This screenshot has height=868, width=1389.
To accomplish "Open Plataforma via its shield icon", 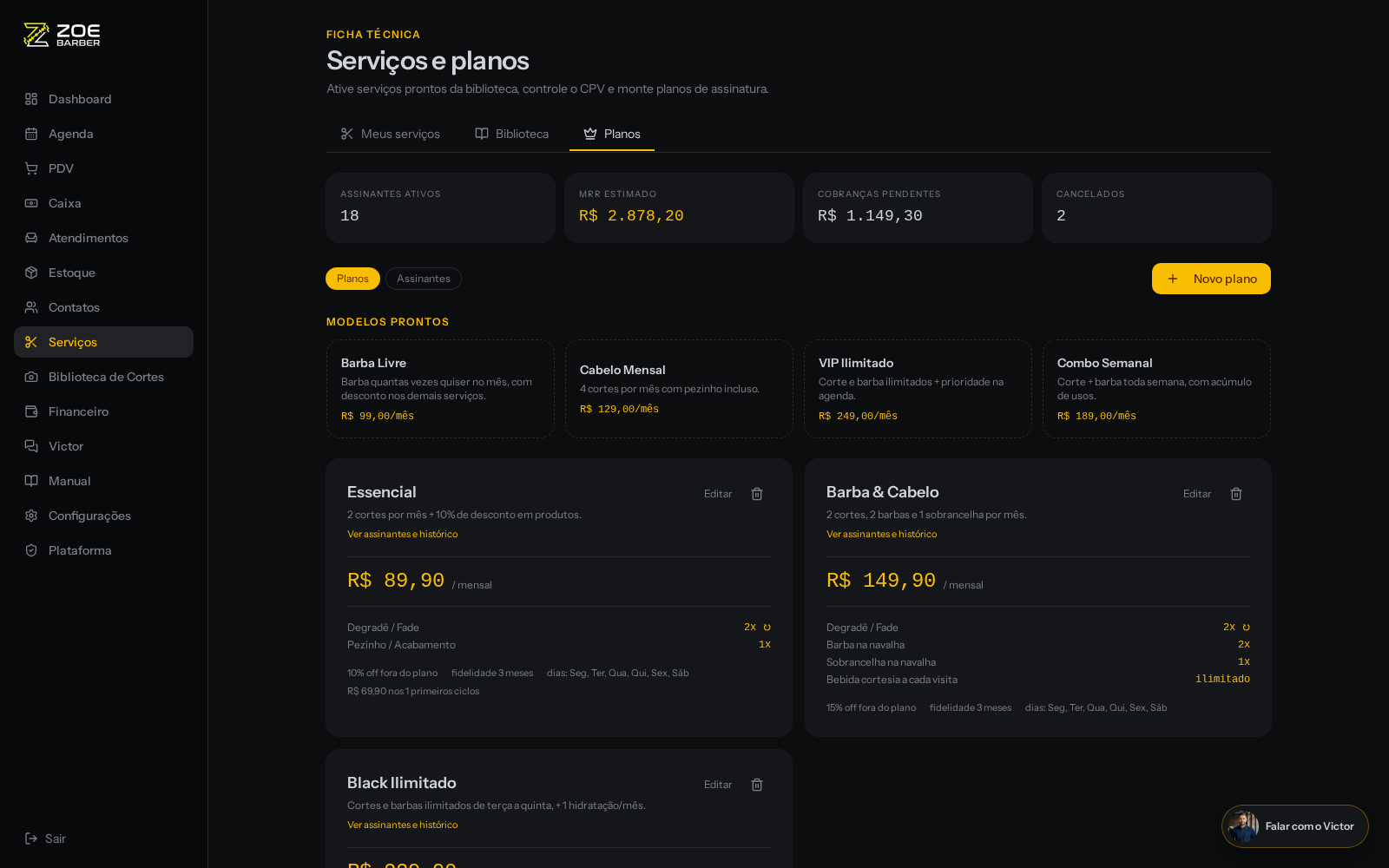I will (x=31, y=550).
